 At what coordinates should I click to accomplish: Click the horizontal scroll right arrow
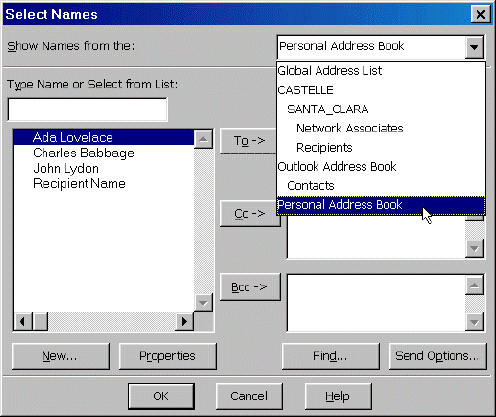tap(184, 322)
